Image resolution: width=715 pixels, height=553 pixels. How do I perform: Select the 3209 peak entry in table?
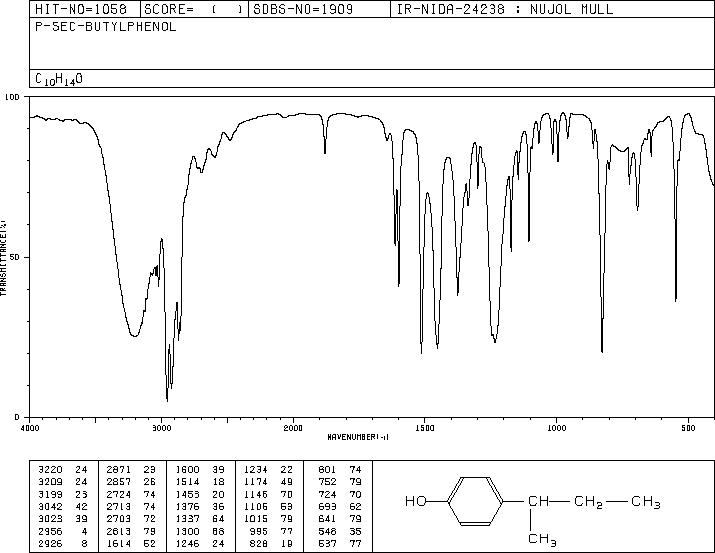tap(62, 482)
